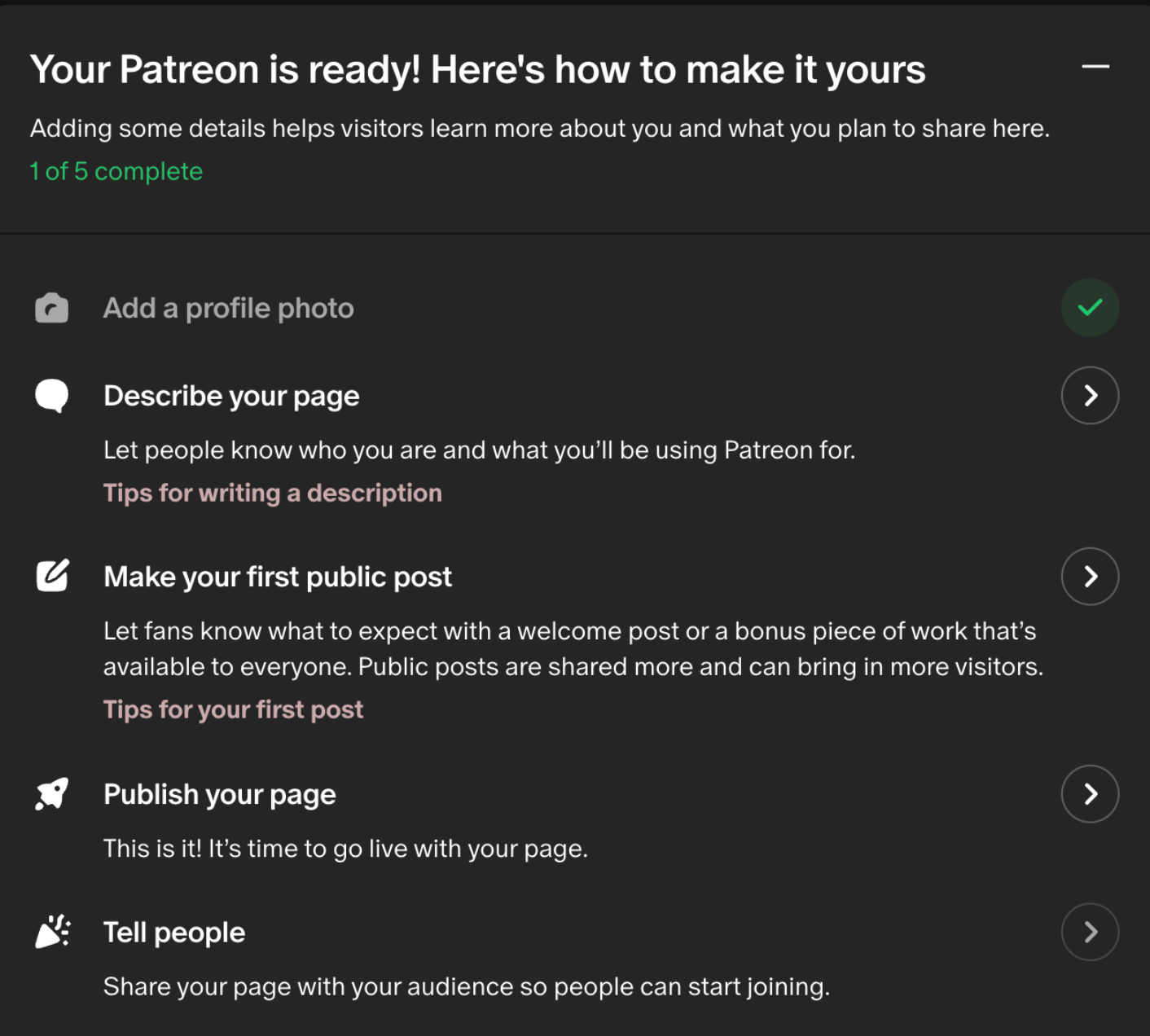Click the pencil first post icon
Image resolution: width=1150 pixels, height=1036 pixels.
pos(51,576)
